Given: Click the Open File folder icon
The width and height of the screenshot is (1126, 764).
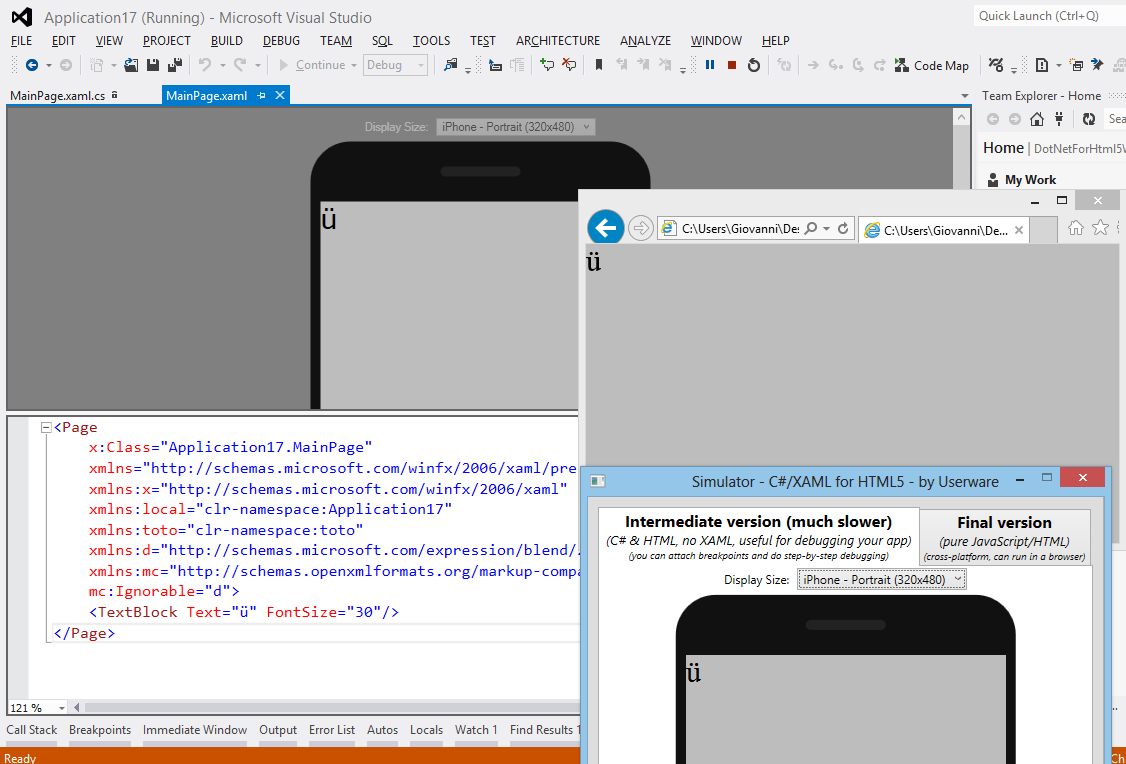Looking at the screenshot, I should click(131, 65).
